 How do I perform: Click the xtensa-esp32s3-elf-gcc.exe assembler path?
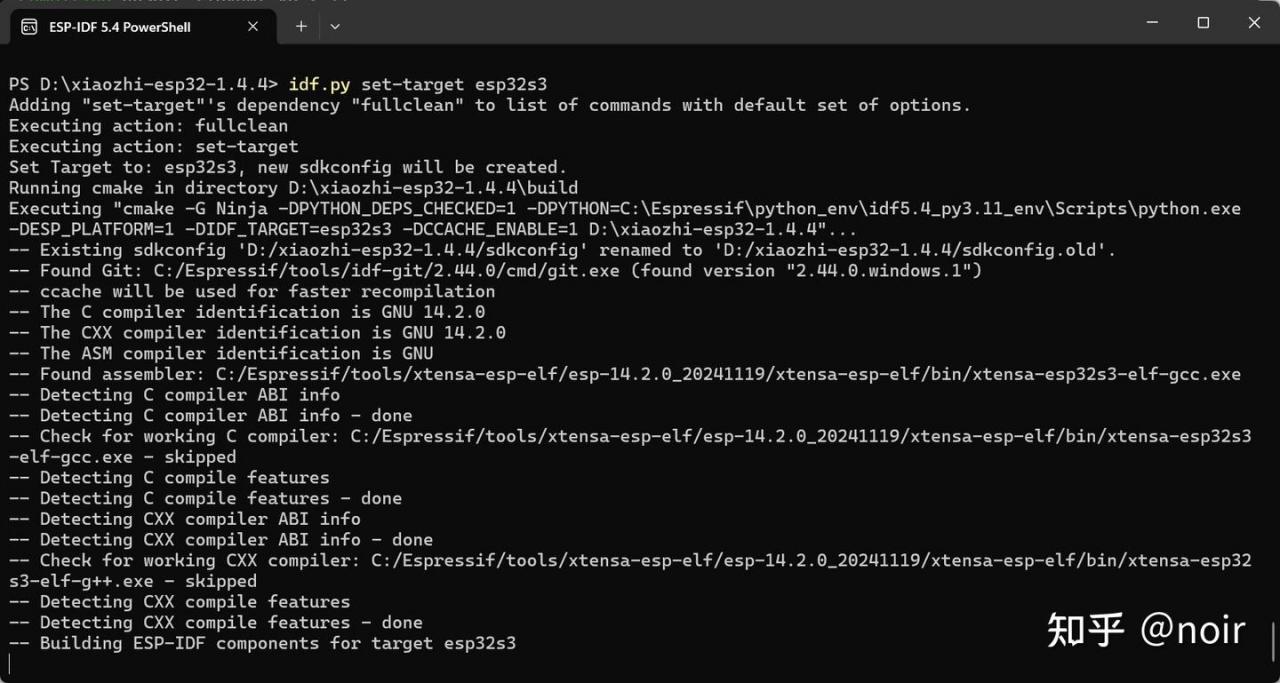tap(728, 374)
